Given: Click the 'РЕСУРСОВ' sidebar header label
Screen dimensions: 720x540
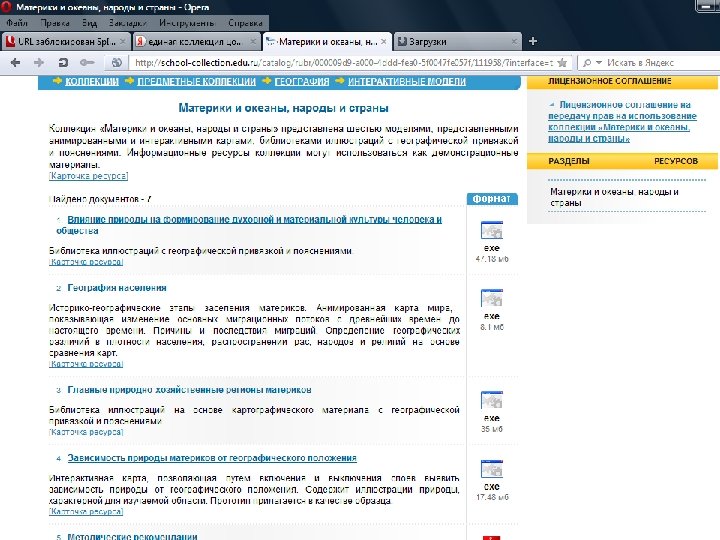Looking at the screenshot, I should click(676, 161).
